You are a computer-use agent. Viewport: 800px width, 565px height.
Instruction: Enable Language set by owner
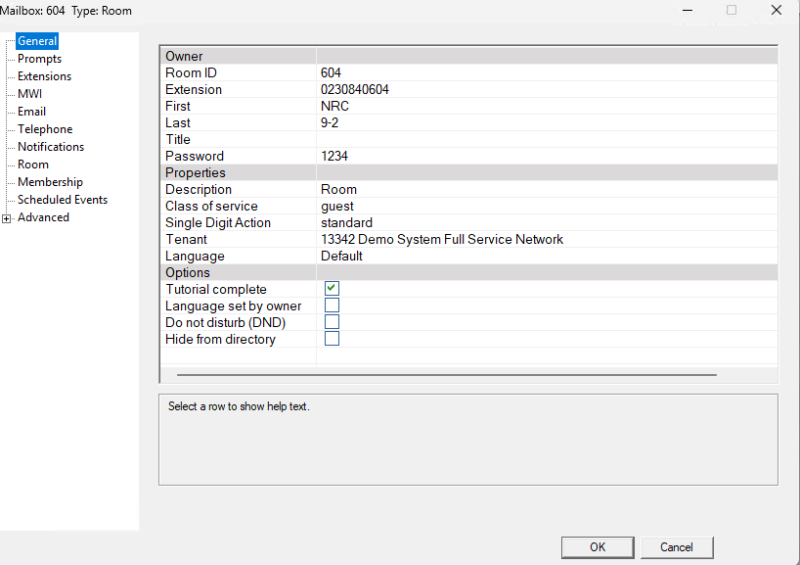(332, 305)
